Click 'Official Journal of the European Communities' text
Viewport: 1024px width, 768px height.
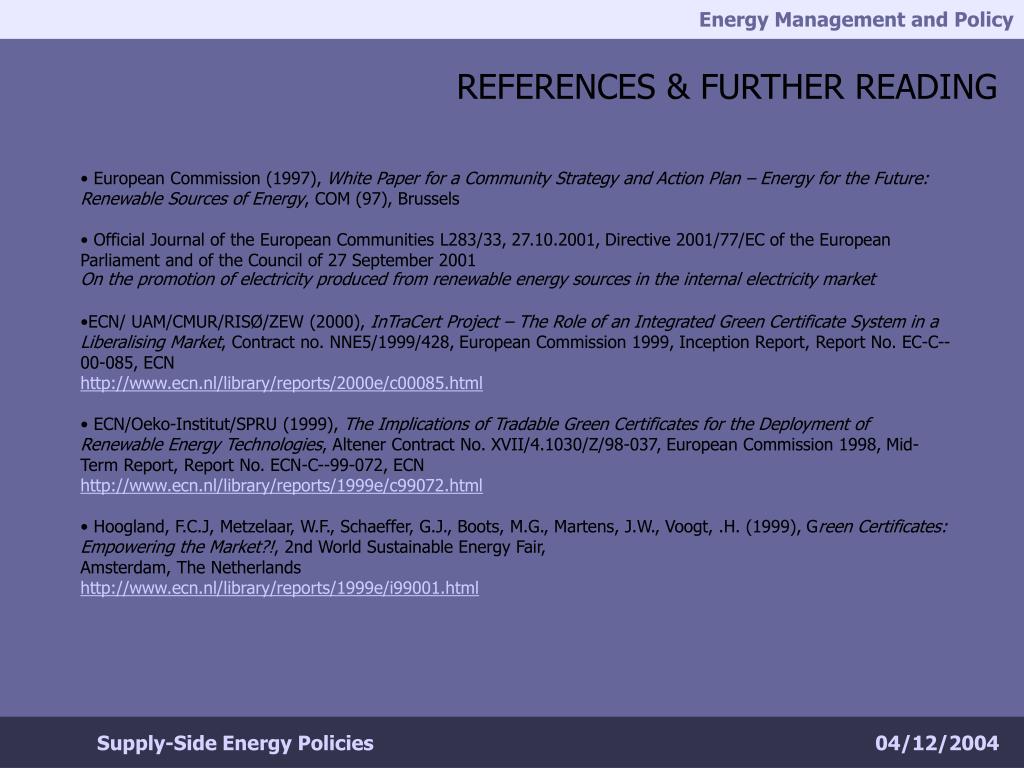264,240
